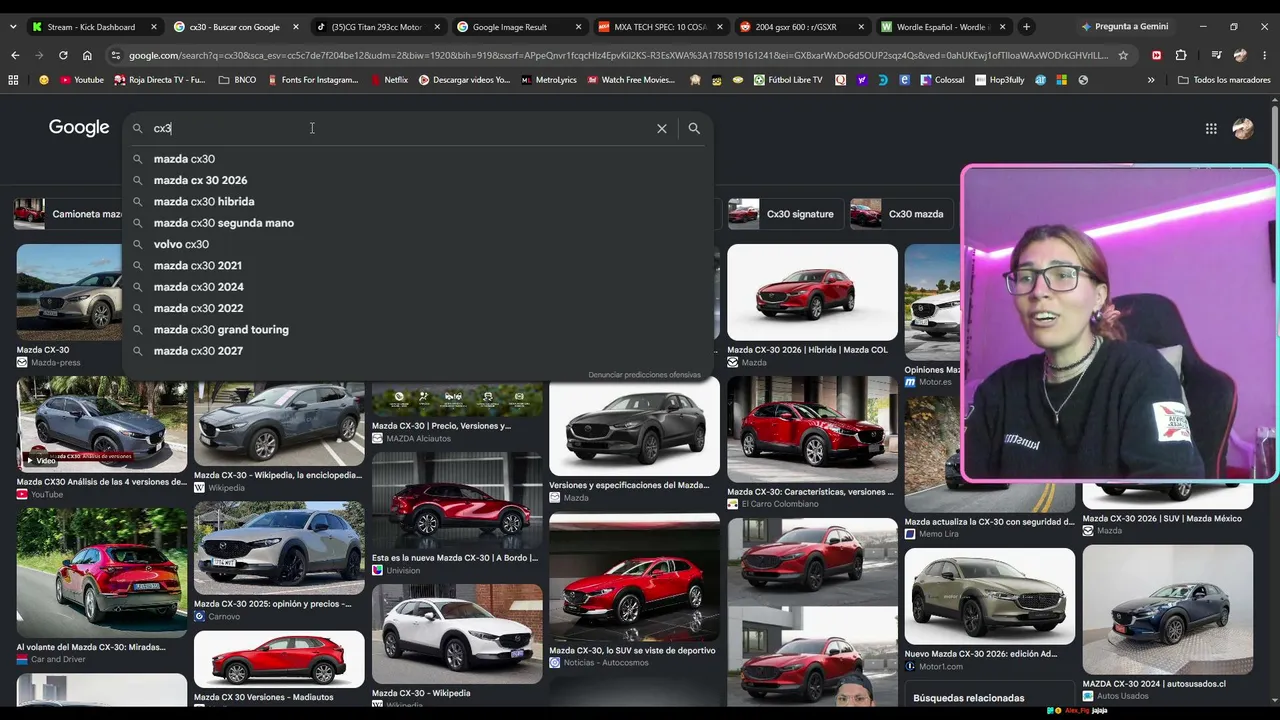
Task: Select the suggestion mazda cx30 segunda mano
Action: 418,223
